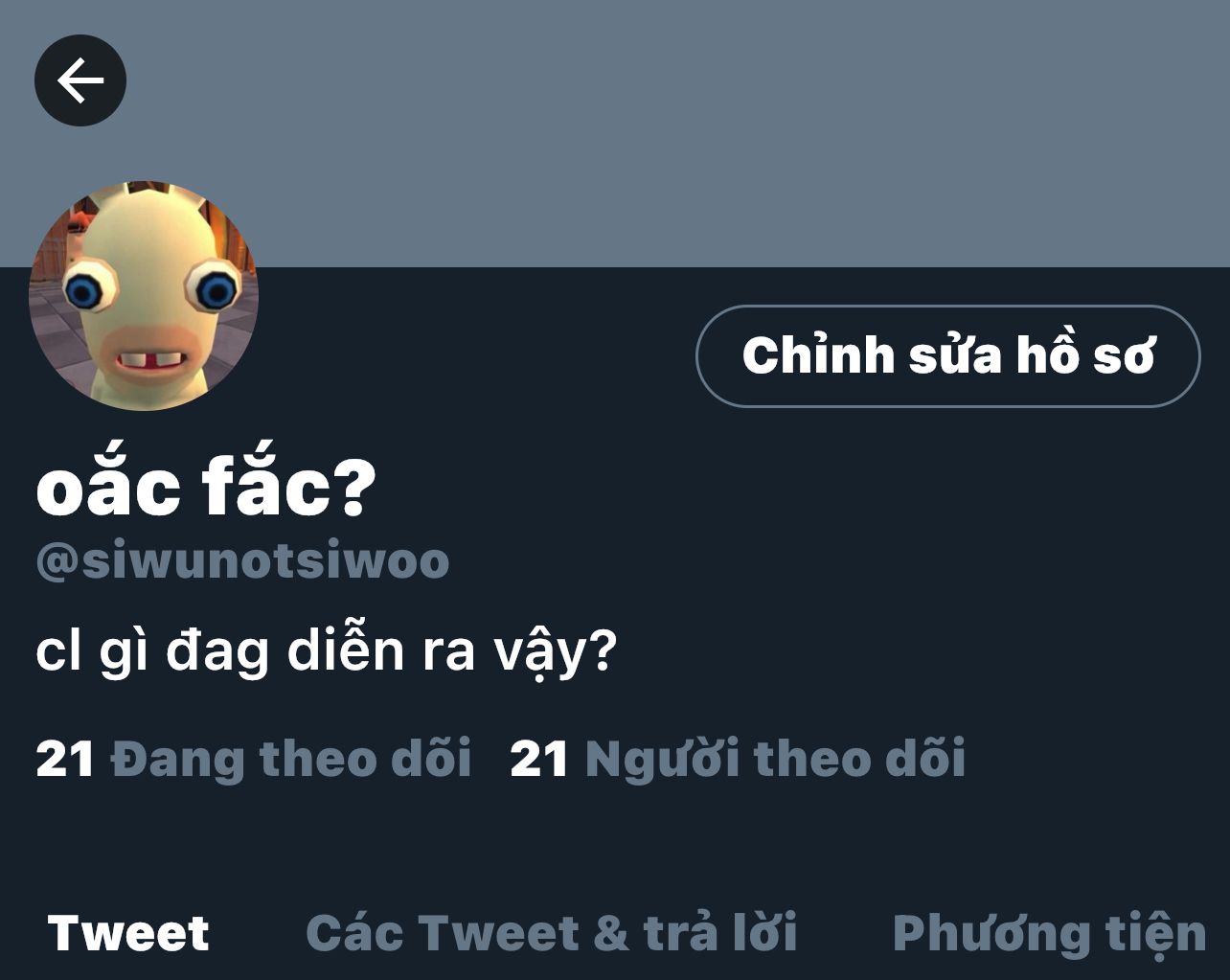Open the Đang theo dõi list
The width and height of the screenshot is (1230, 980).
click(x=254, y=759)
